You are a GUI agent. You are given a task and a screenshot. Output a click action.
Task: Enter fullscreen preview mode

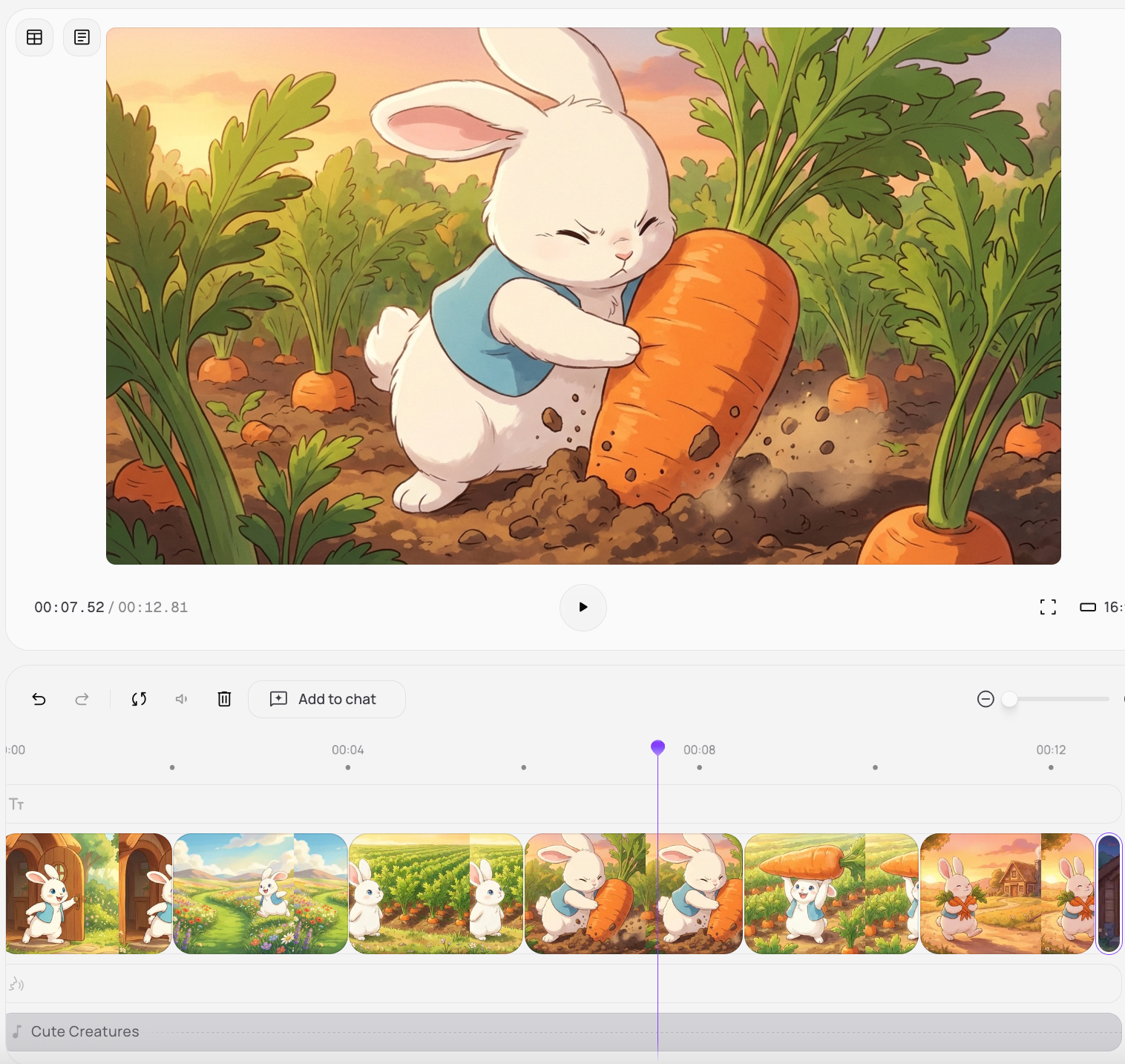point(1048,607)
